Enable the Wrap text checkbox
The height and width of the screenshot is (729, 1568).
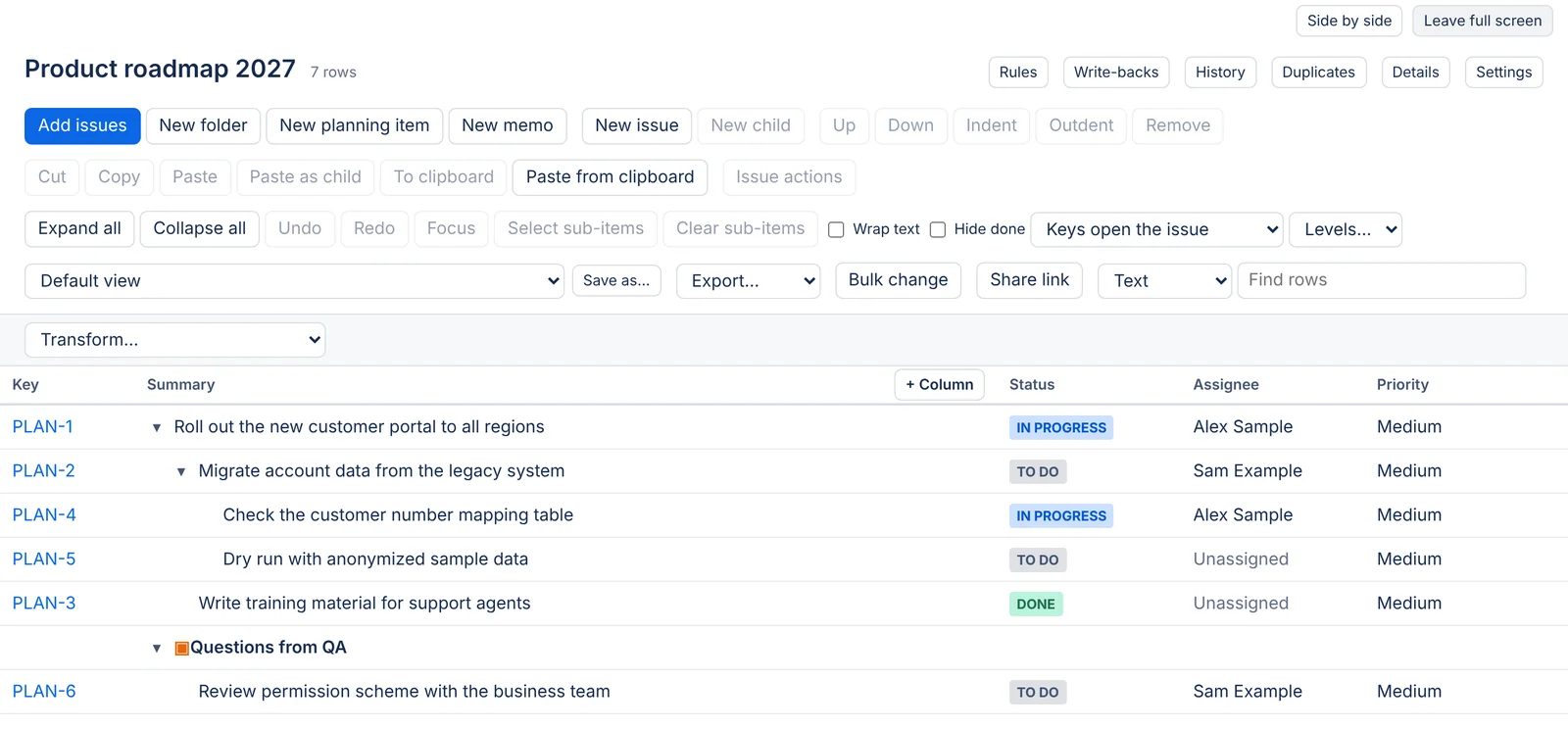click(x=836, y=229)
